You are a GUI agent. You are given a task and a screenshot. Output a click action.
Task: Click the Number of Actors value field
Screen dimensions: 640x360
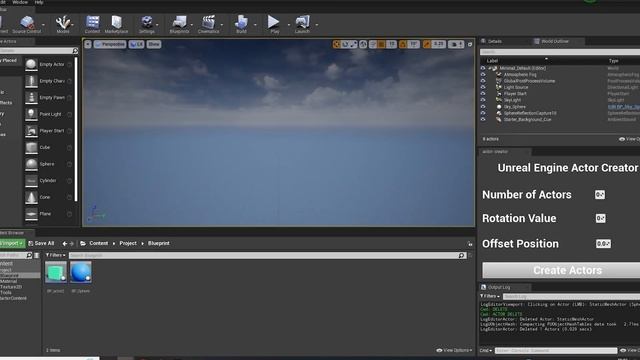[x=600, y=195]
